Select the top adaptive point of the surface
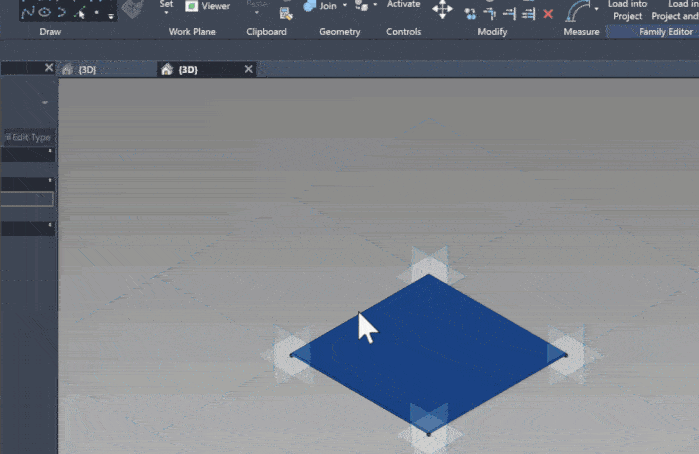 pyautogui.click(x=429, y=274)
